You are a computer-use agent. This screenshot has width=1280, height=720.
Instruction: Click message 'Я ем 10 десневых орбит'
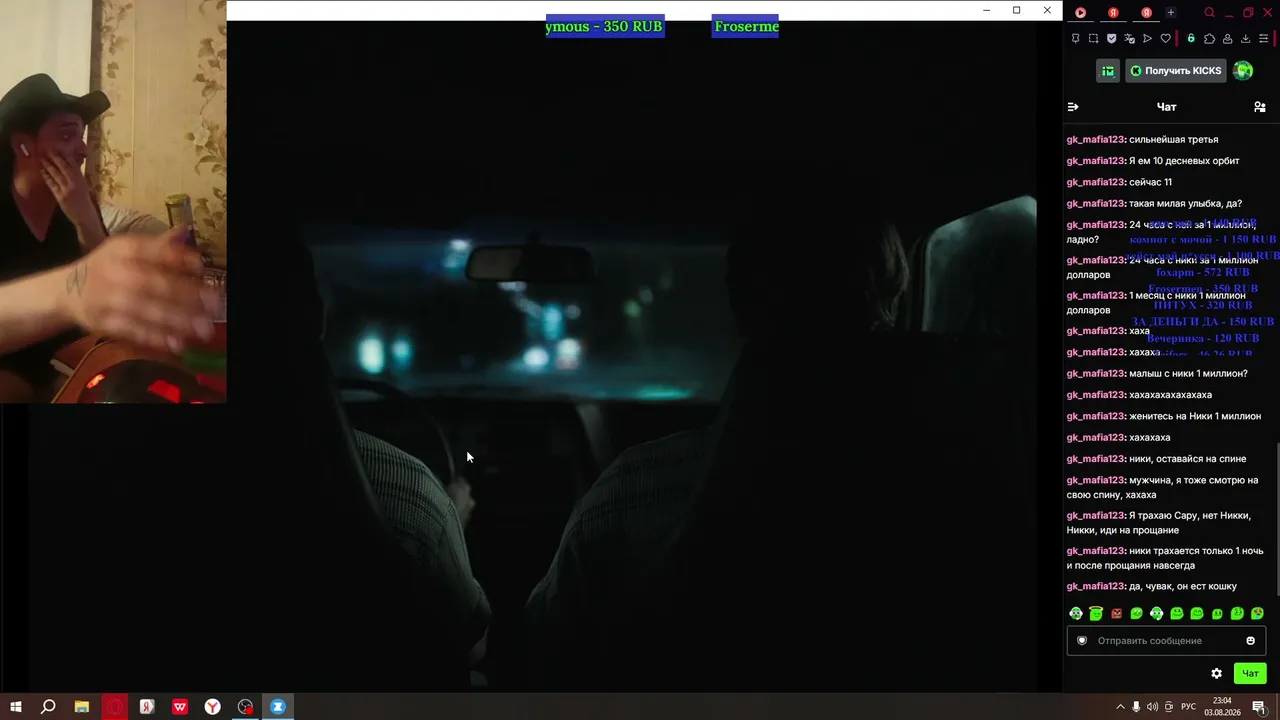tap(1184, 161)
